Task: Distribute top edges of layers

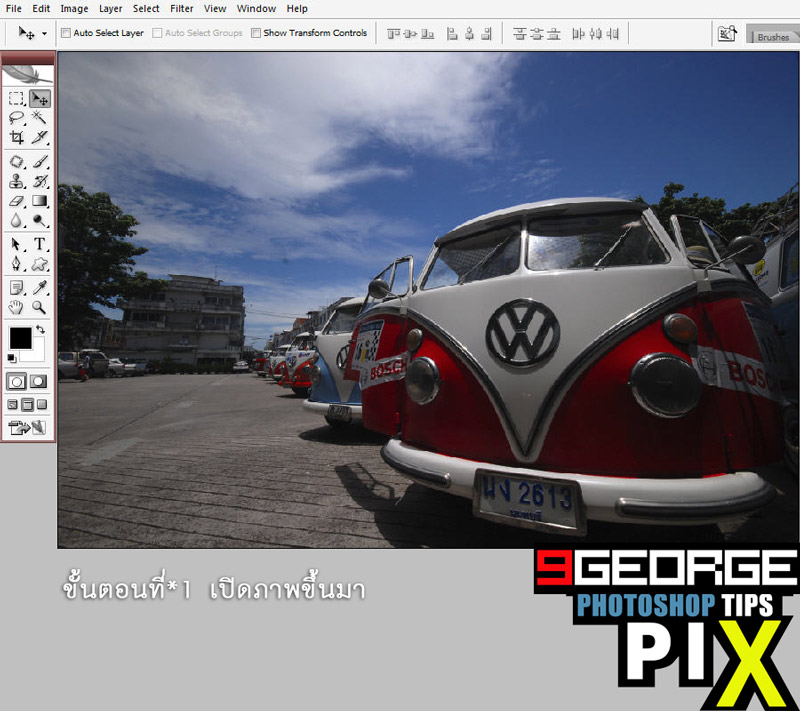Action: point(519,34)
